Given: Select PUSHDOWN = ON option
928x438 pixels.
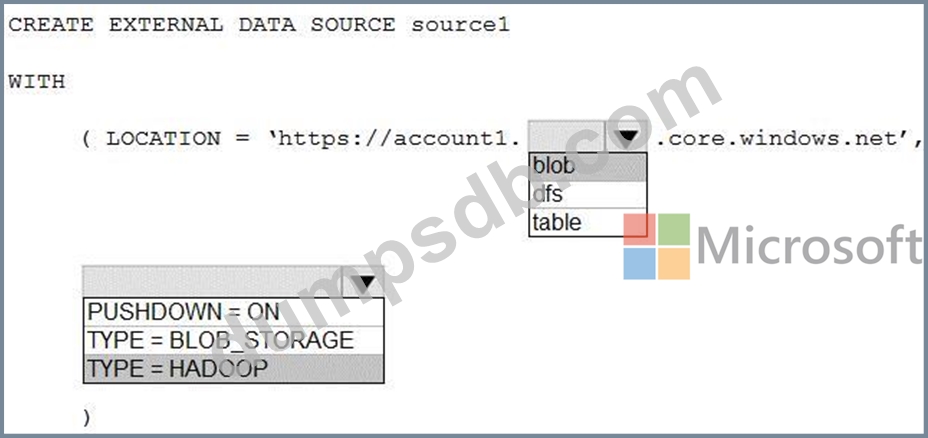Looking at the screenshot, I should pos(233,311).
